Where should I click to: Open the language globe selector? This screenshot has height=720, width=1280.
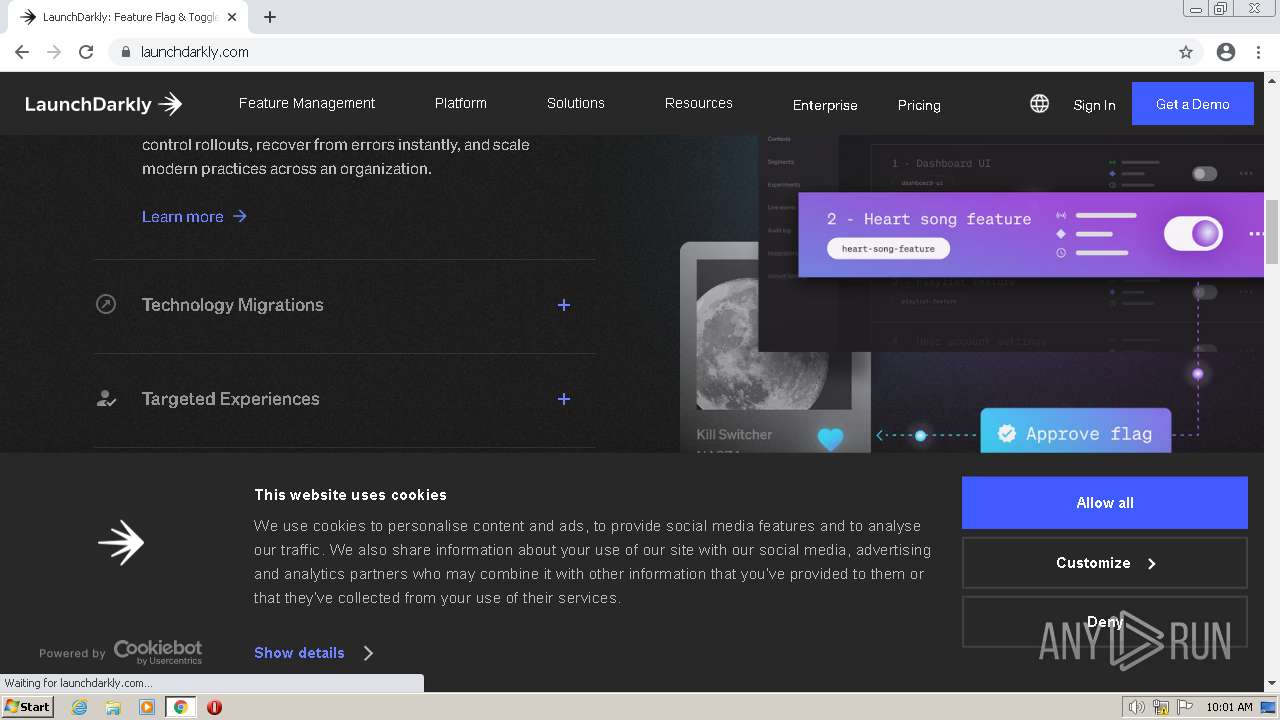click(x=1040, y=104)
